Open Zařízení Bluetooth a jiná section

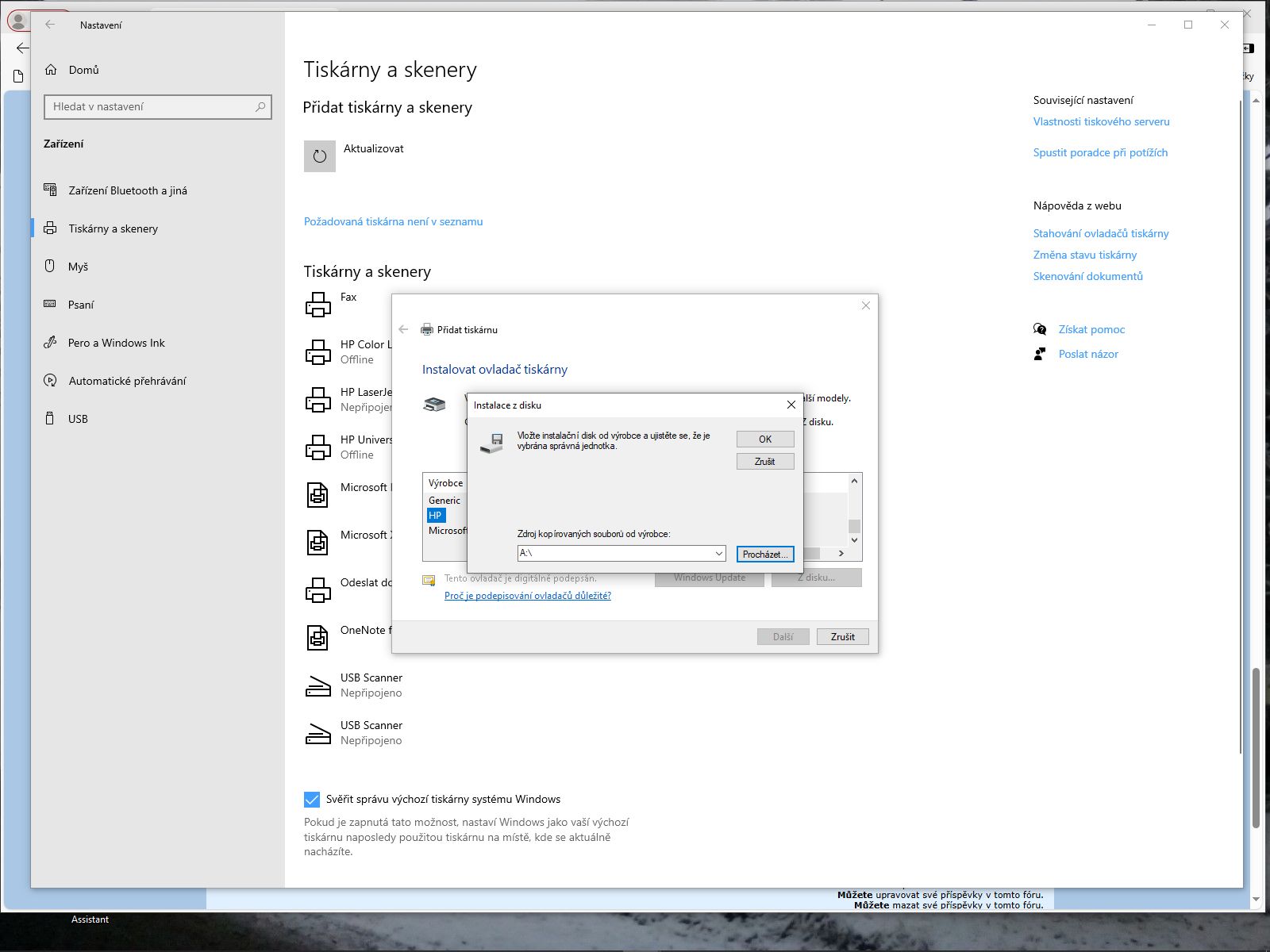click(x=127, y=190)
